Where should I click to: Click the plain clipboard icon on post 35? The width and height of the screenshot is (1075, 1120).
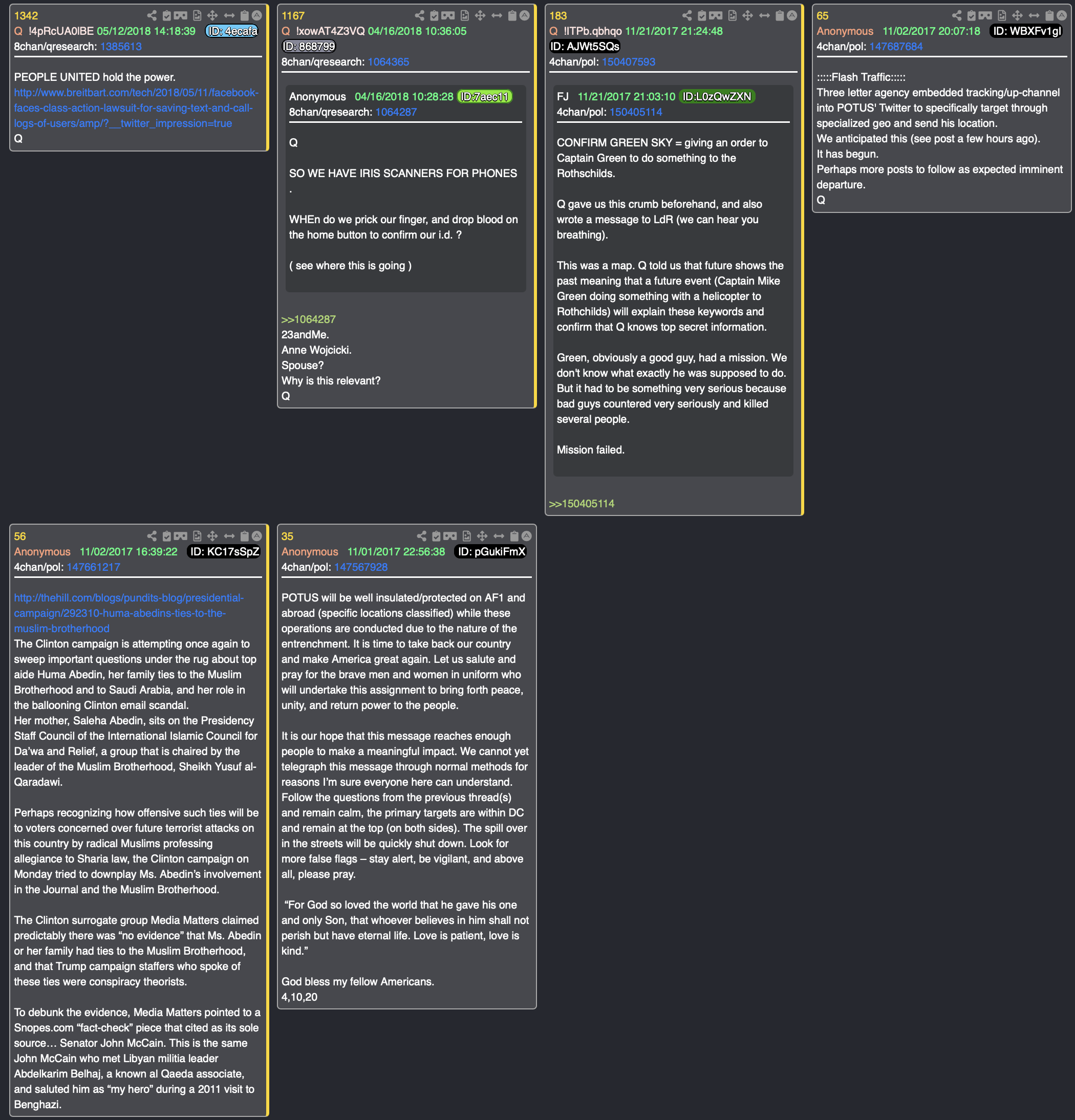point(514,536)
